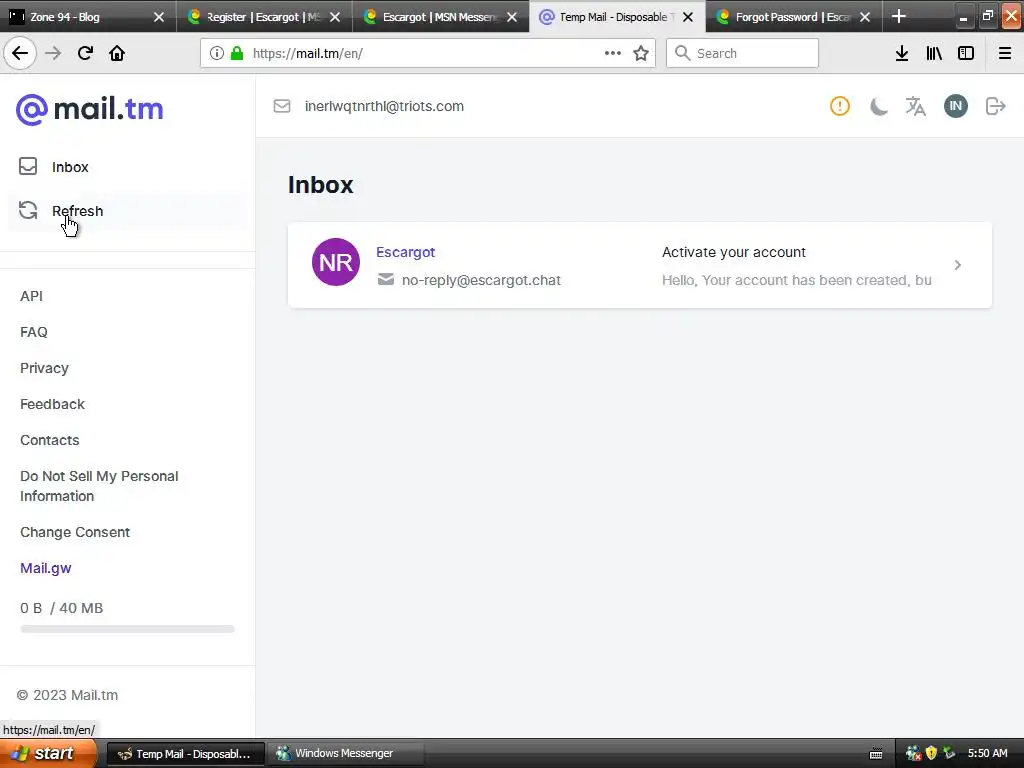Click the storage usage bar
Image resolution: width=1024 pixels, height=768 pixels.
click(127, 629)
